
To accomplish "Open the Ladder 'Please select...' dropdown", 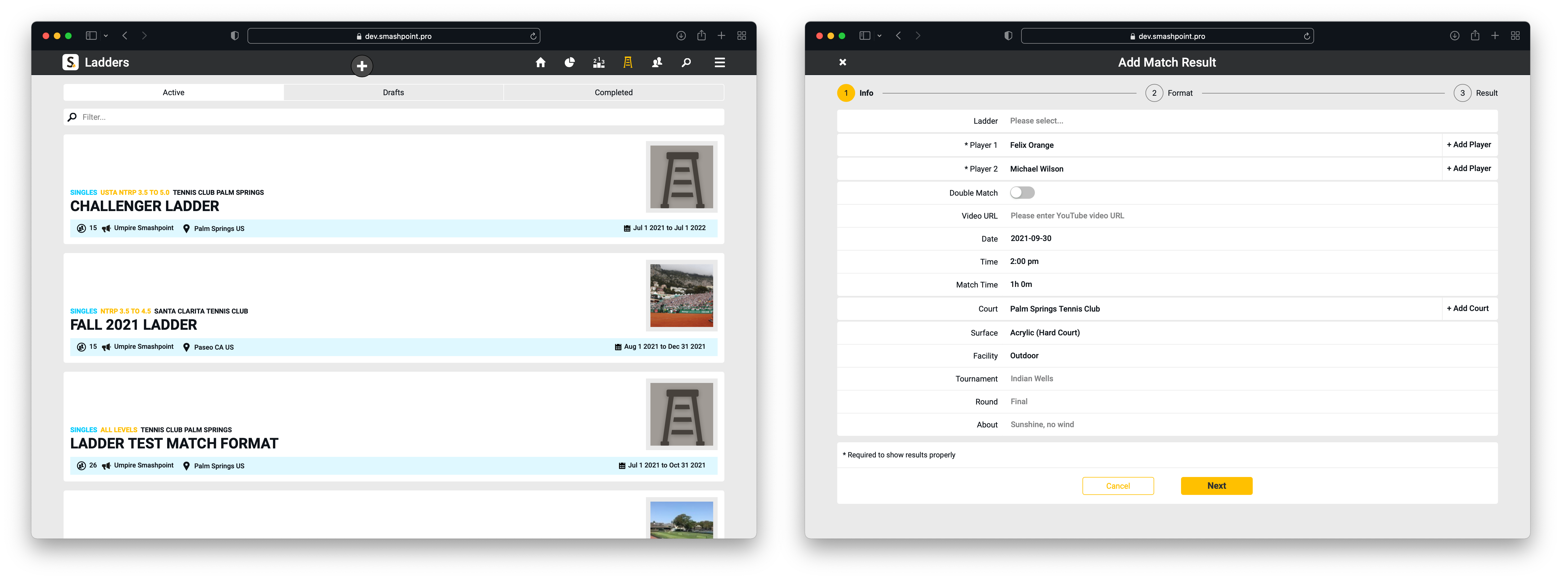I will tap(1168, 121).
